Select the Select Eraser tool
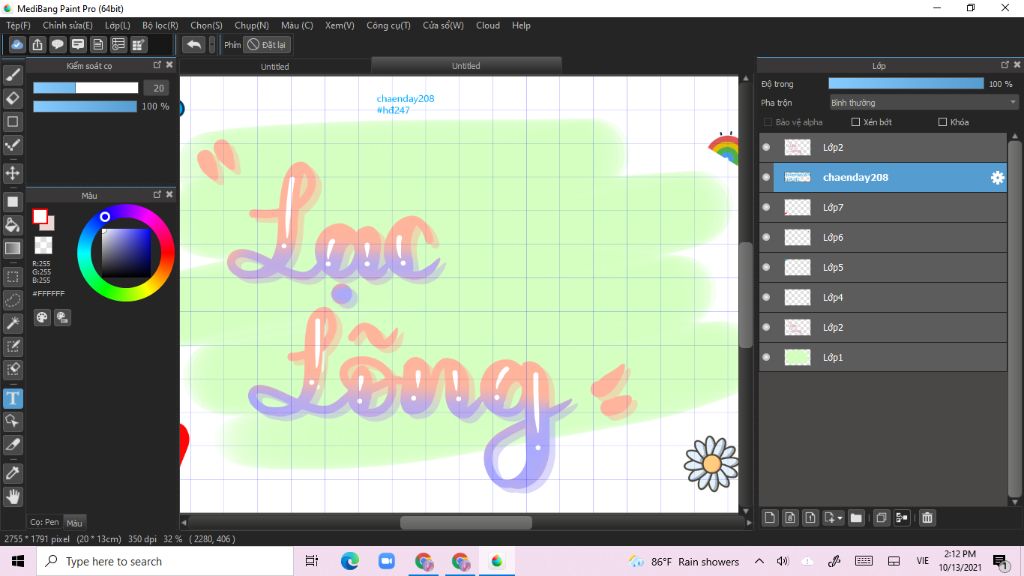The width and height of the screenshot is (1024, 576). 12,370
